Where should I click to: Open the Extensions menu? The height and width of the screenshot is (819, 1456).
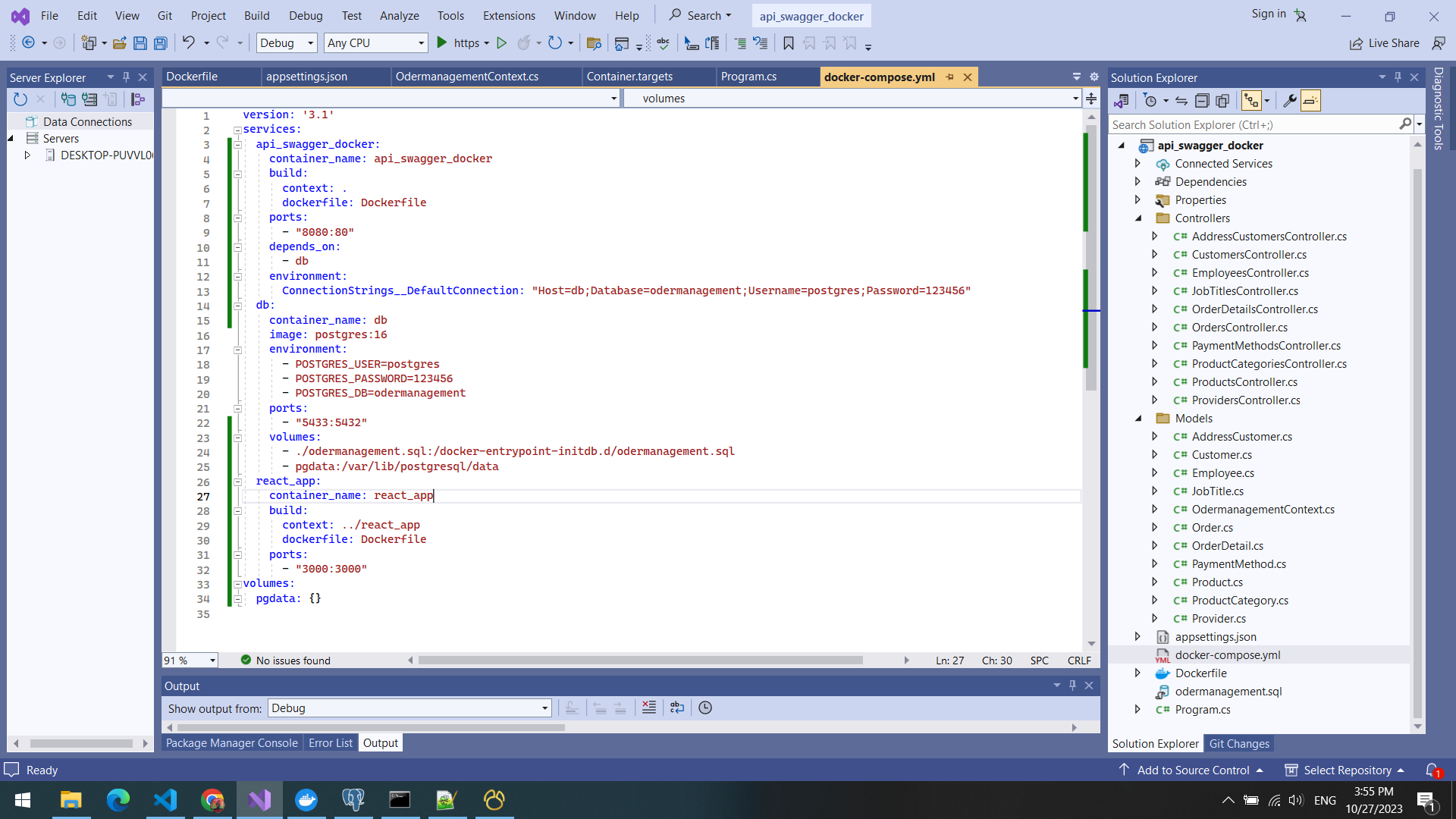pyautogui.click(x=509, y=15)
